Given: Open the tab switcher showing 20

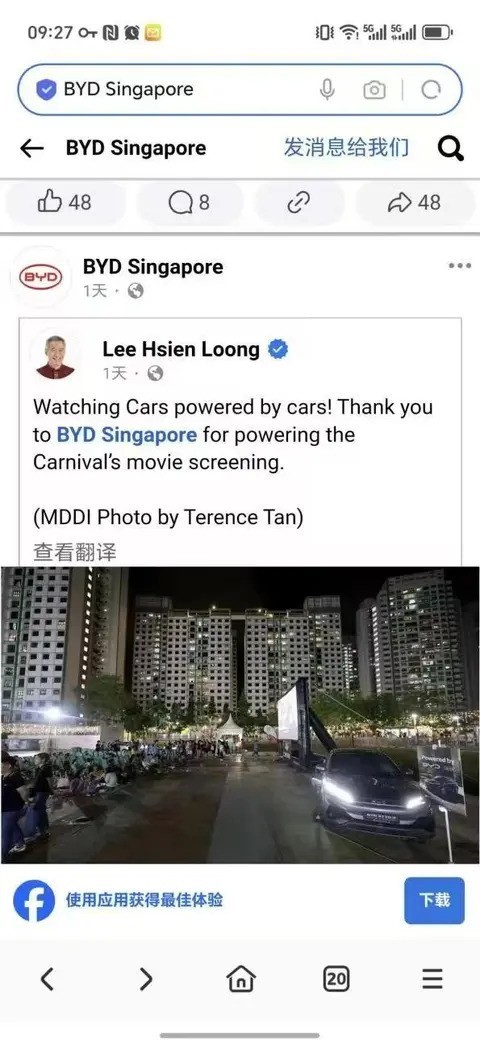Looking at the screenshot, I should click(336, 979).
